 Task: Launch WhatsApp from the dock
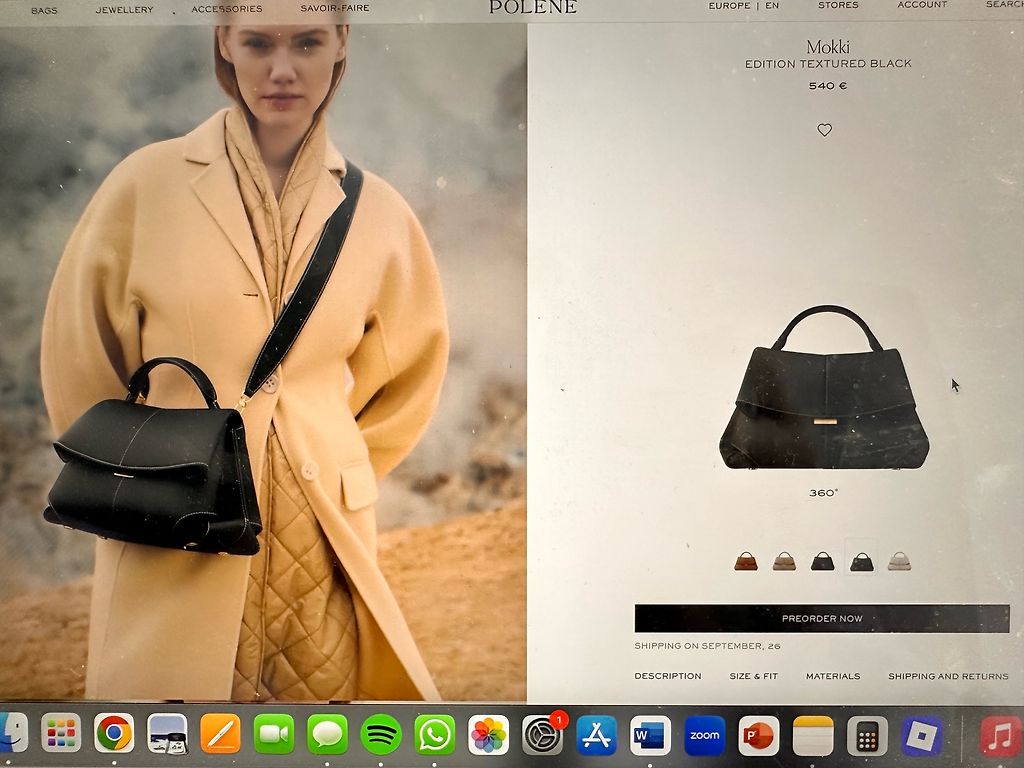pyautogui.click(x=434, y=735)
